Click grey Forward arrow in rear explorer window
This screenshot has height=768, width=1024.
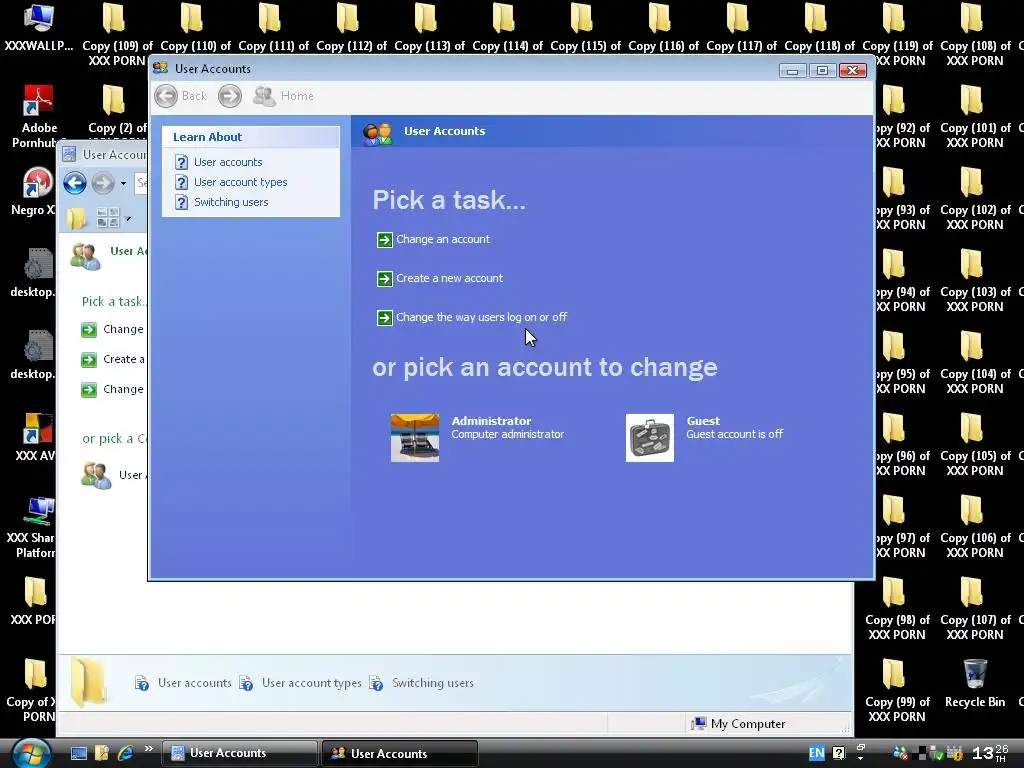click(x=103, y=183)
